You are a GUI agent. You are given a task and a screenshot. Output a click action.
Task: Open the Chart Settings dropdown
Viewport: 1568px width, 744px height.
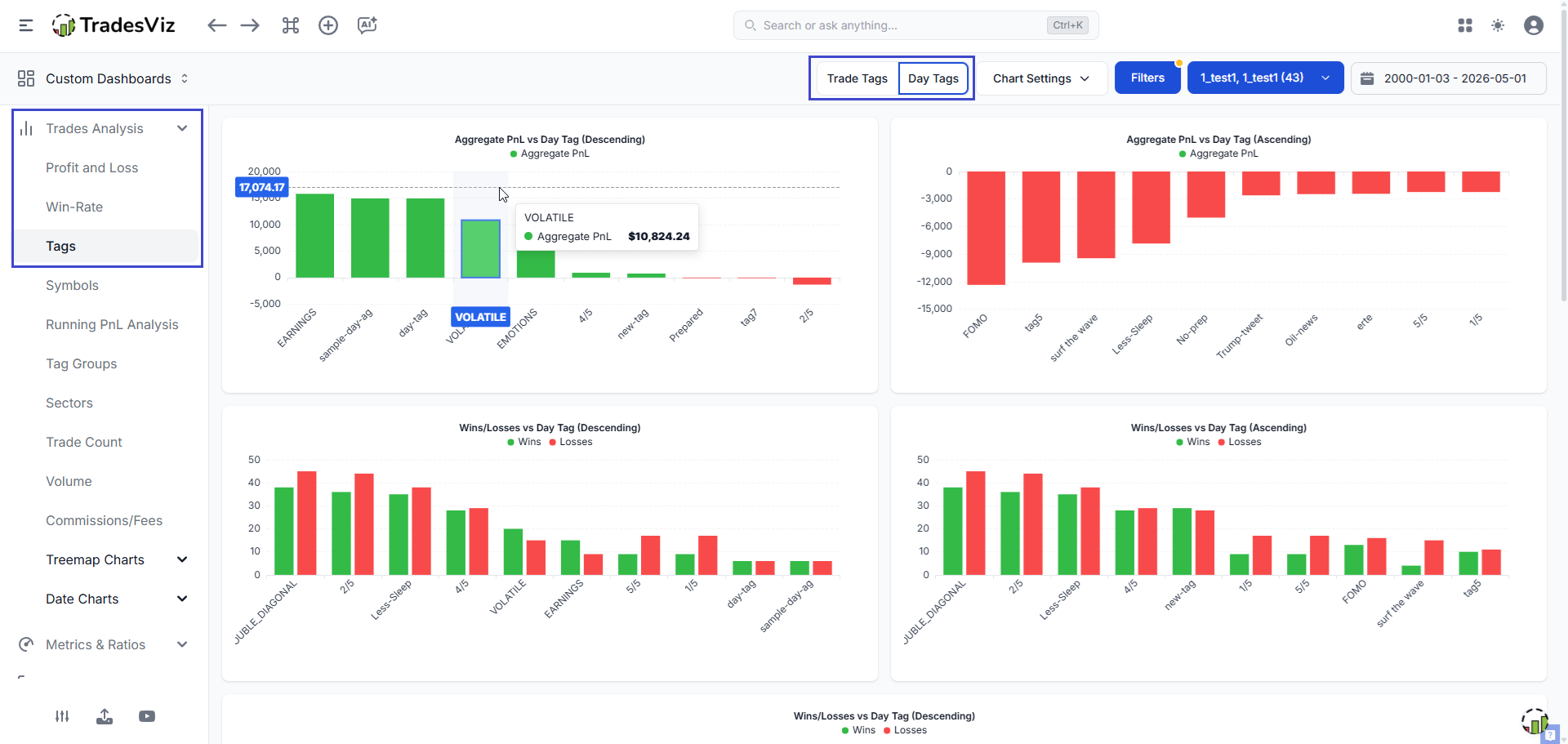(x=1041, y=78)
